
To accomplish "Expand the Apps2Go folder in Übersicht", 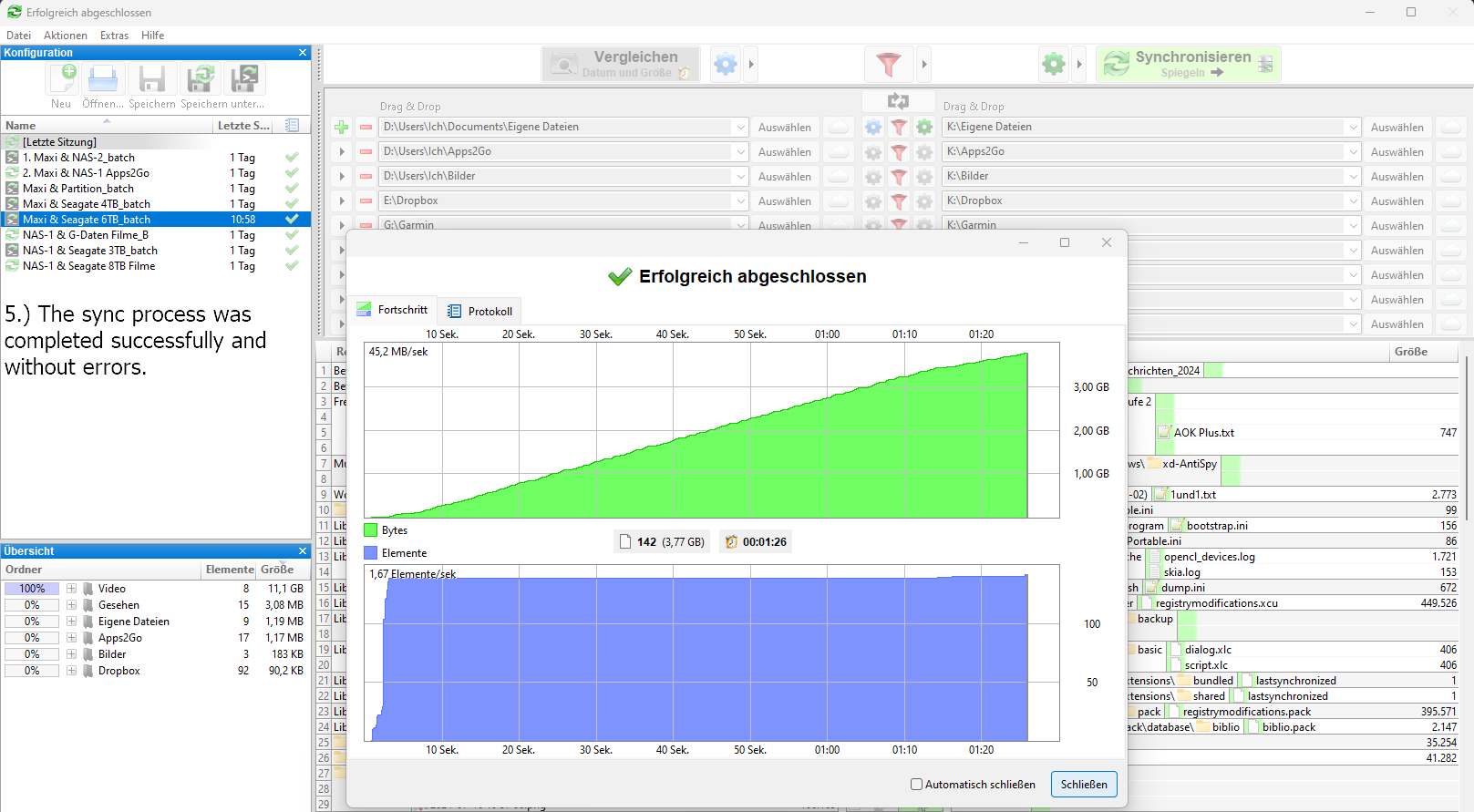I will (71, 638).
